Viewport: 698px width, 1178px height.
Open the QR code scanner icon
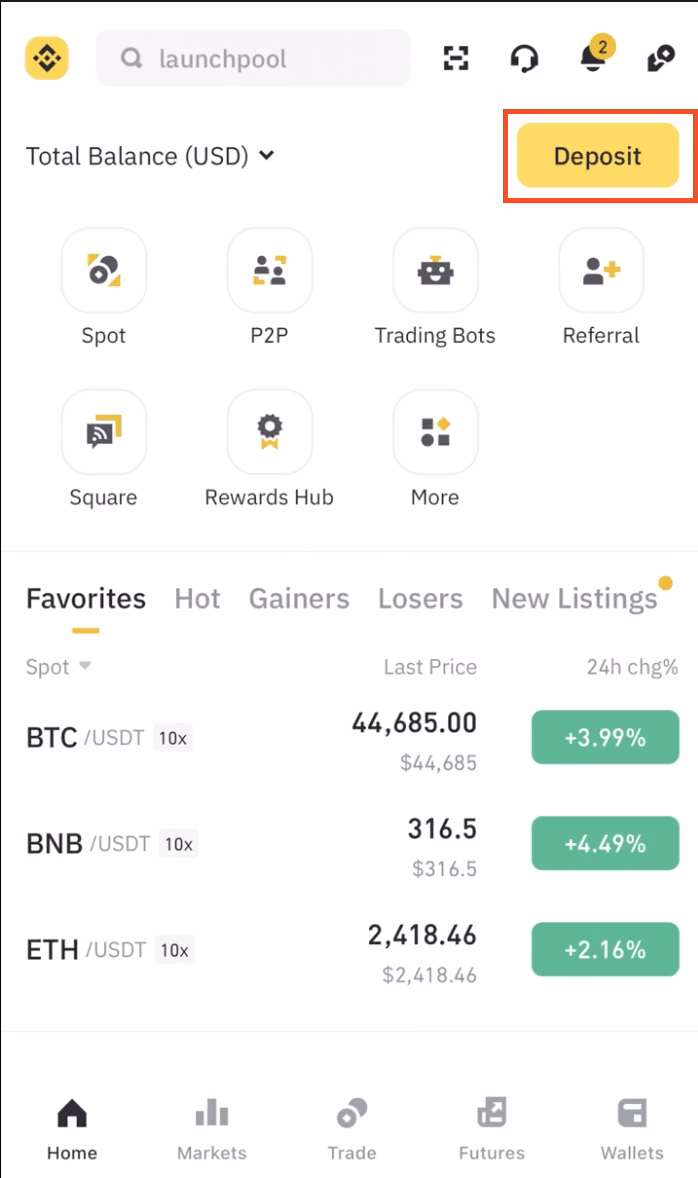coord(457,58)
